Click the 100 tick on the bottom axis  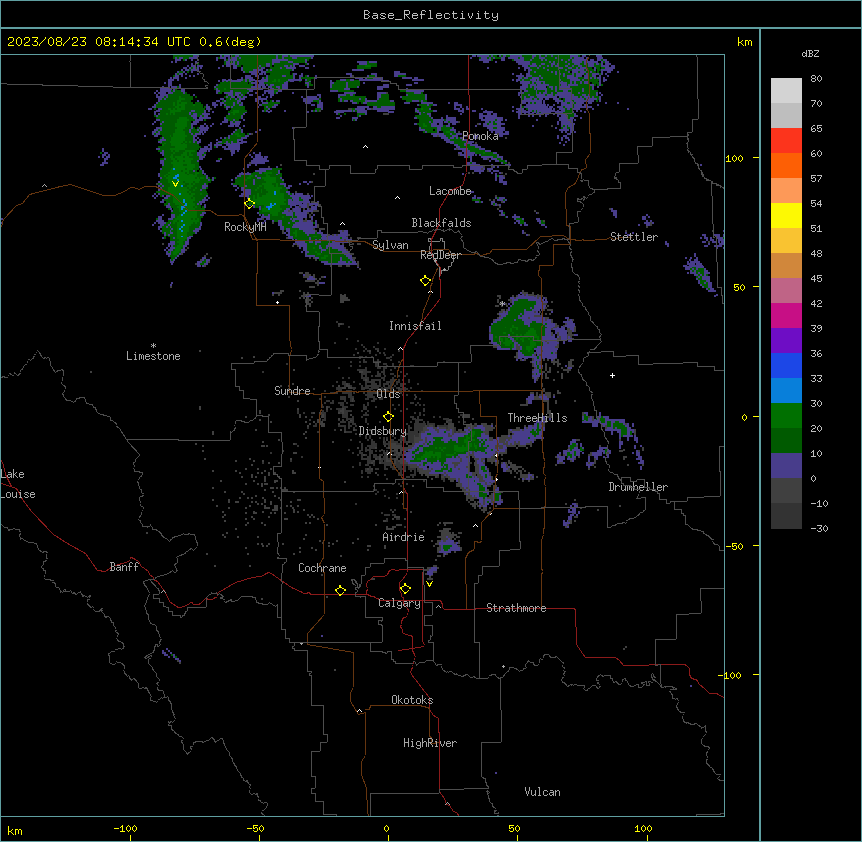643,829
